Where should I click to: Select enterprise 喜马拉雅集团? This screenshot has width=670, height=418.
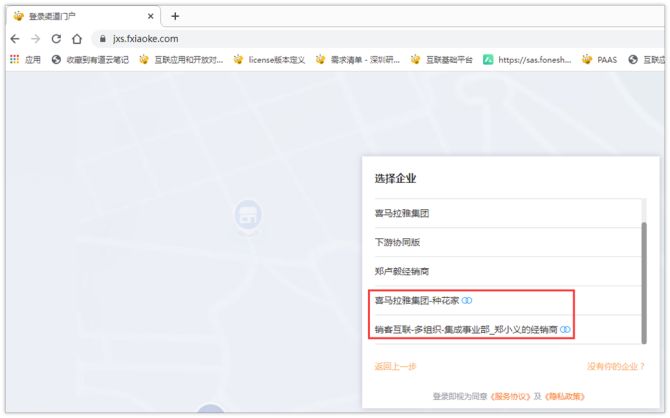click(402, 213)
